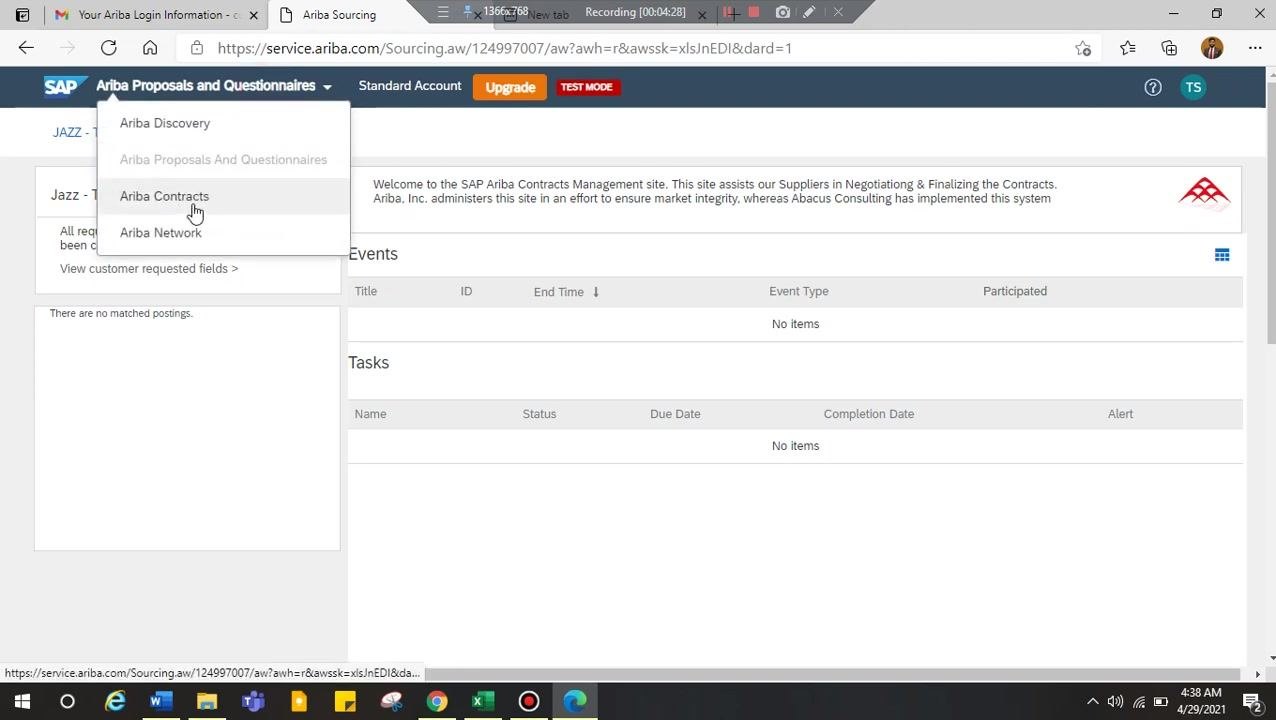Click the Due Date column header
Image resolution: width=1276 pixels, height=720 pixels.
675,414
